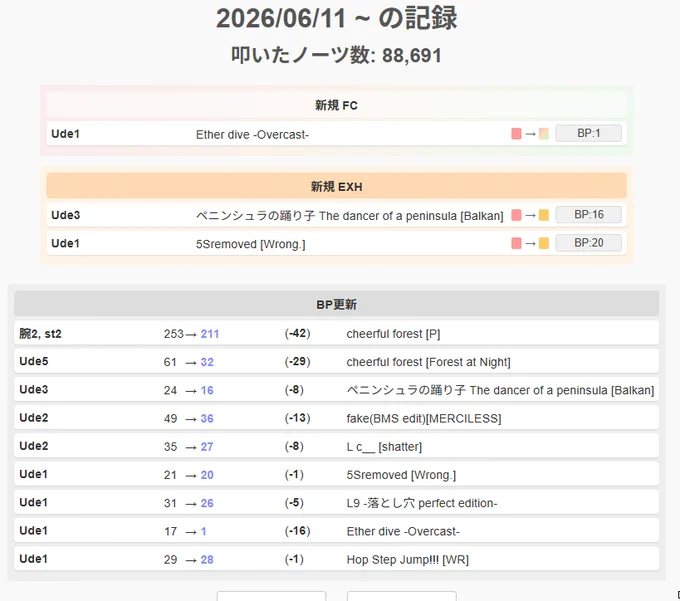Click the new BP value 27
680x601 pixels.
(x=207, y=447)
